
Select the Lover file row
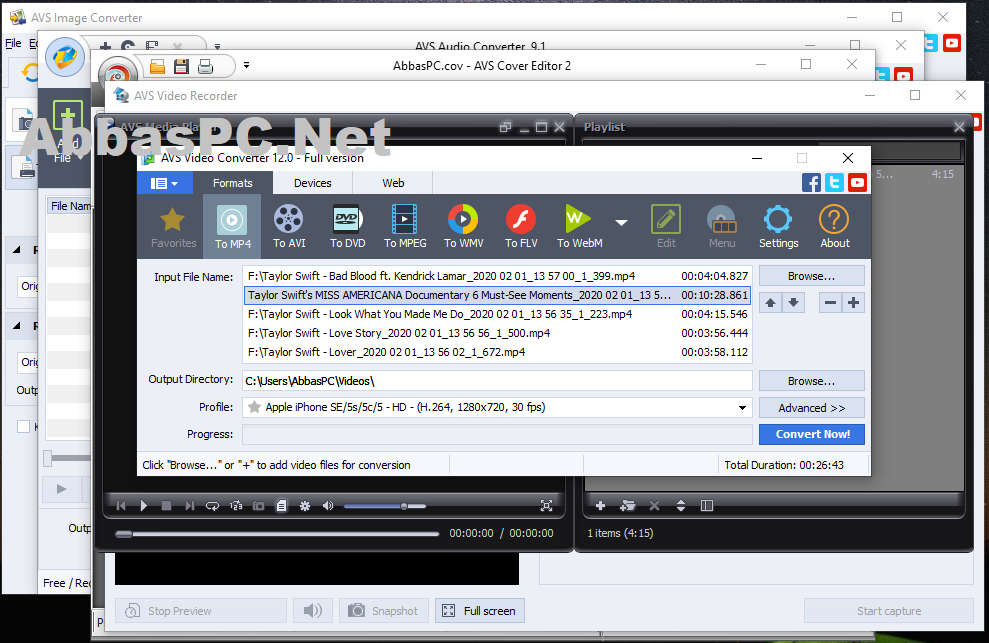pyautogui.click(x=497, y=351)
